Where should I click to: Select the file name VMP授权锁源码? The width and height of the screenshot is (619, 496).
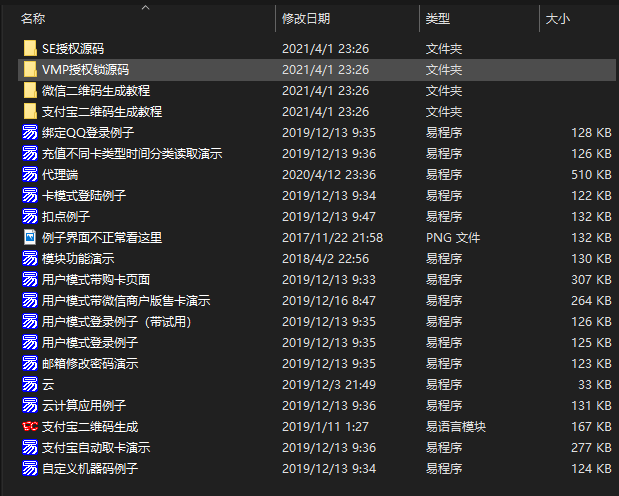tap(86, 70)
